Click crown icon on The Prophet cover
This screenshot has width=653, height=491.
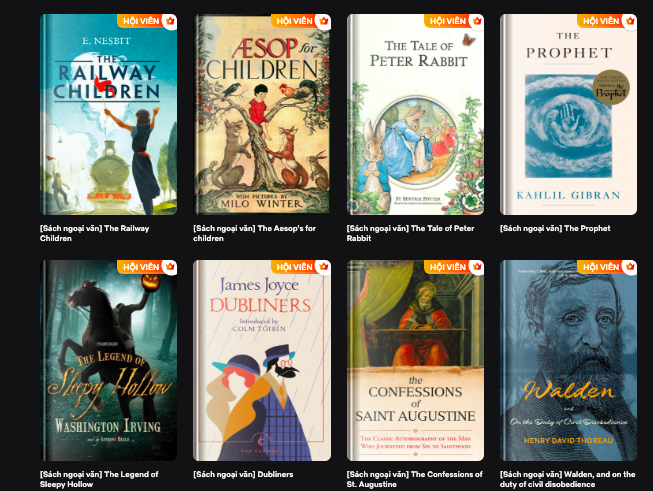(x=630, y=21)
